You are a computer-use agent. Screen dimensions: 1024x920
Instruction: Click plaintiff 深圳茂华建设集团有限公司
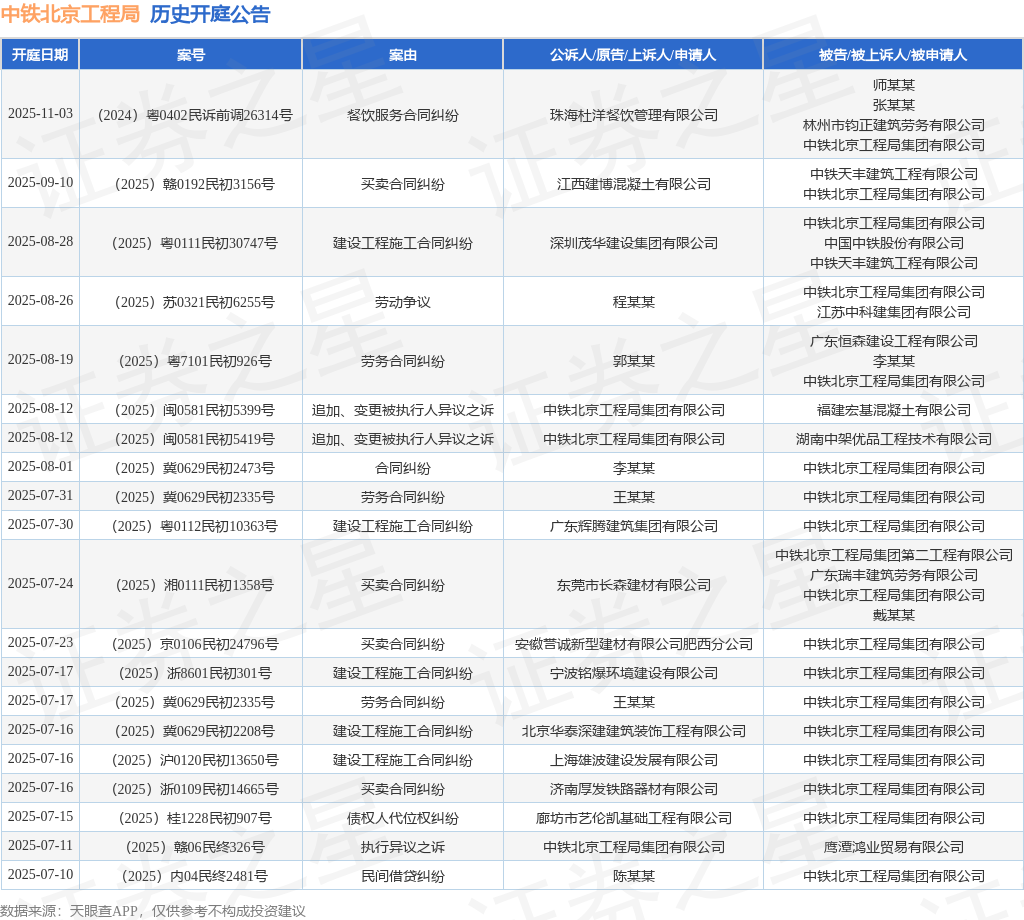pos(633,243)
